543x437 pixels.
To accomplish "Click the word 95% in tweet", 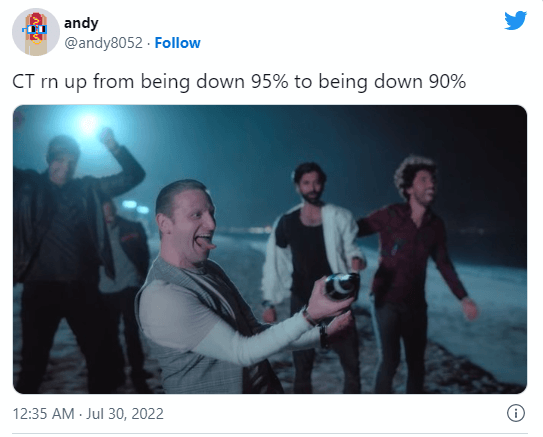I will pos(269,82).
